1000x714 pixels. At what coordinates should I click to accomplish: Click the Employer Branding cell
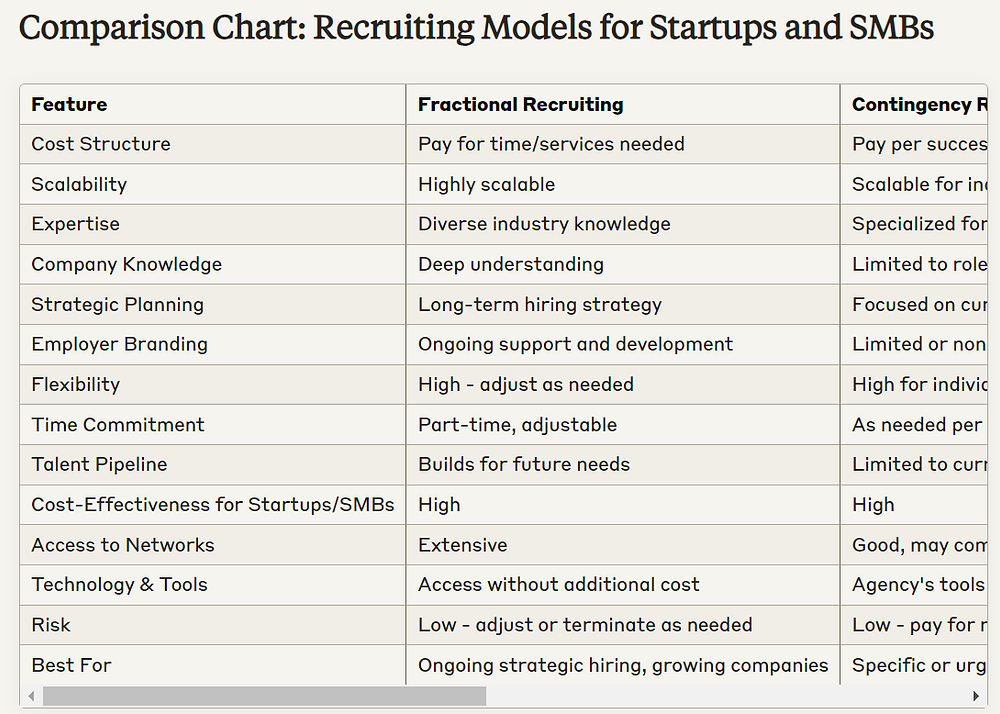click(118, 344)
